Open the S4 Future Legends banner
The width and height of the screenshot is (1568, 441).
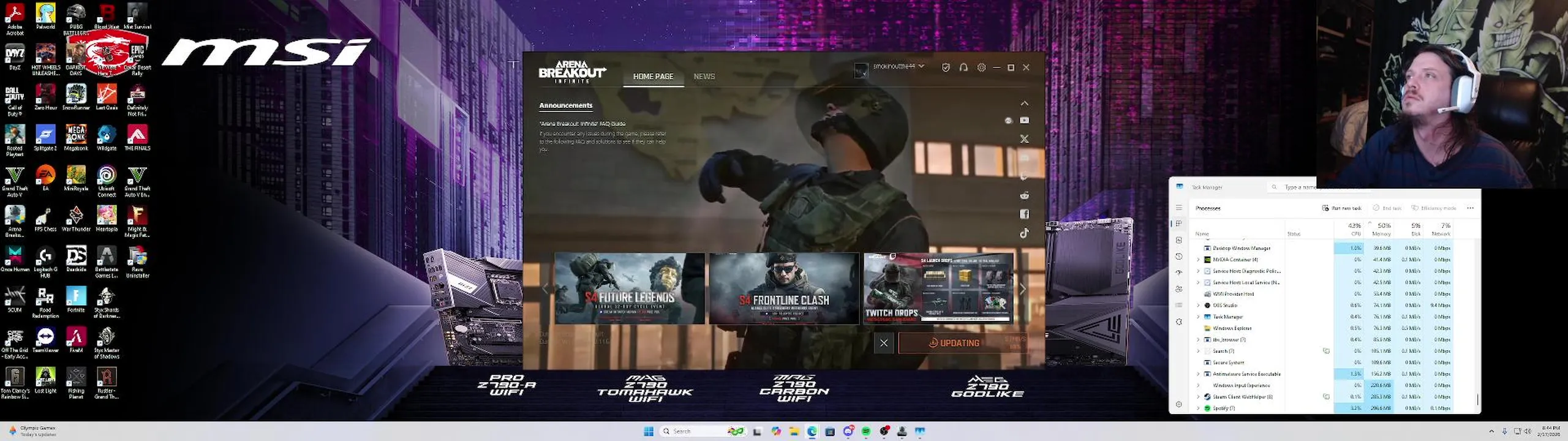[x=630, y=288]
